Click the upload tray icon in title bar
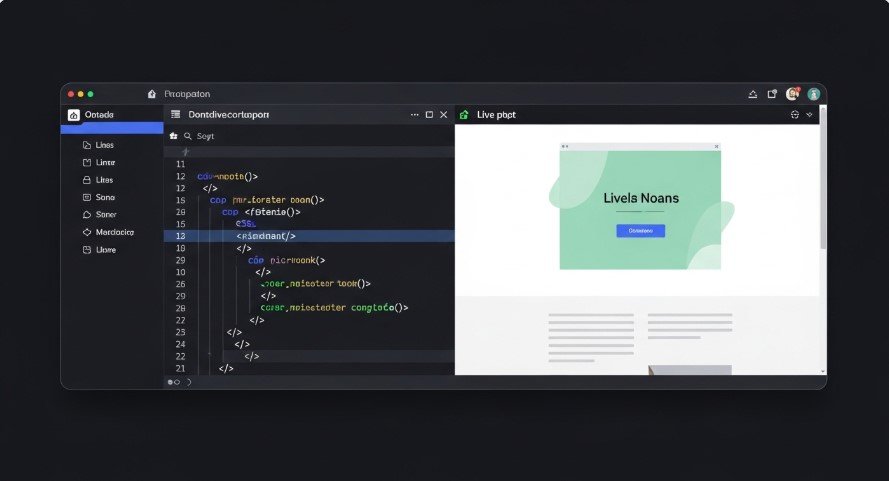This screenshot has height=481, width=889. (752, 94)
